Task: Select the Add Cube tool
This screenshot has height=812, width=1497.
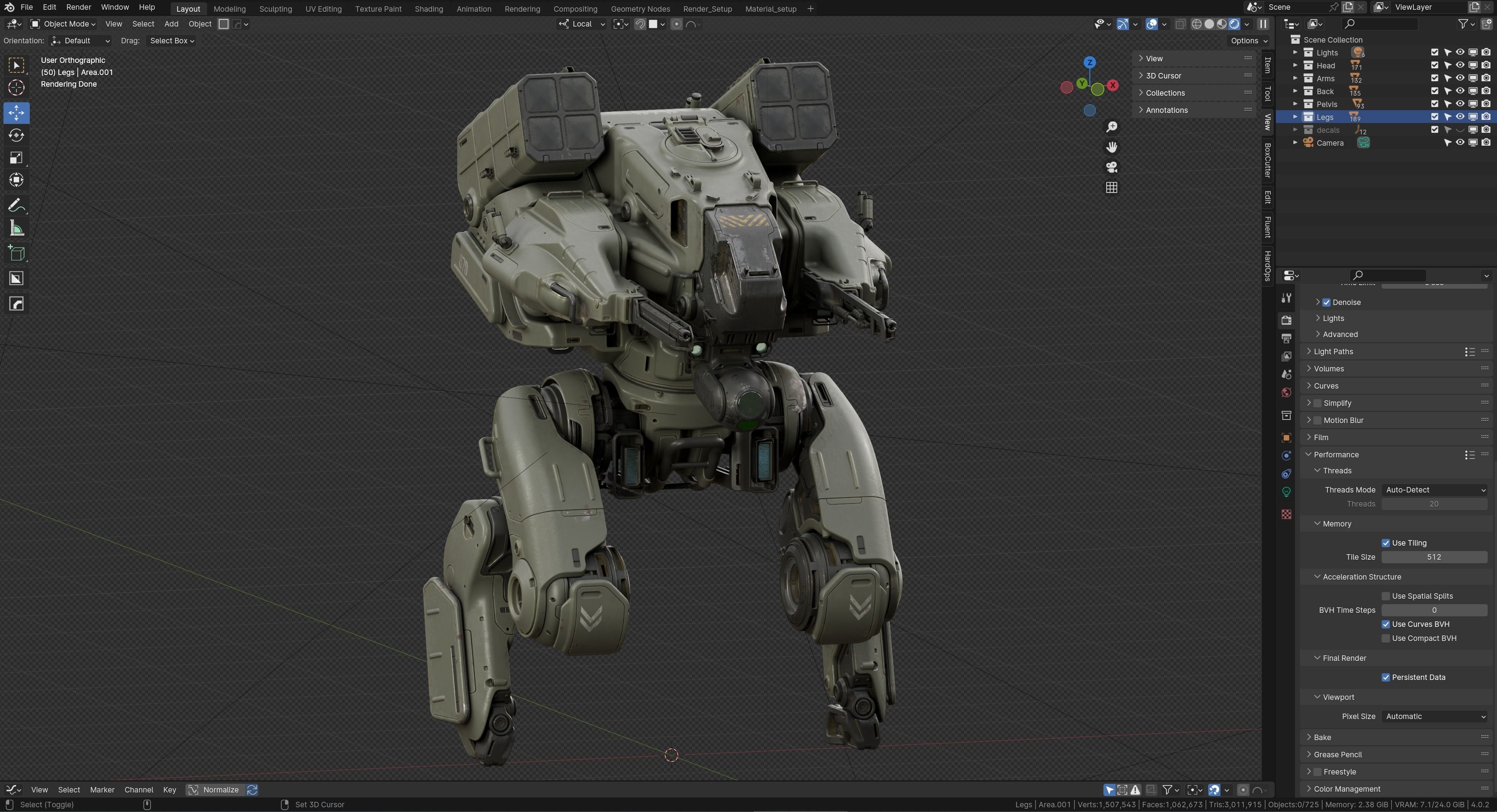Action: pos(16,253)
